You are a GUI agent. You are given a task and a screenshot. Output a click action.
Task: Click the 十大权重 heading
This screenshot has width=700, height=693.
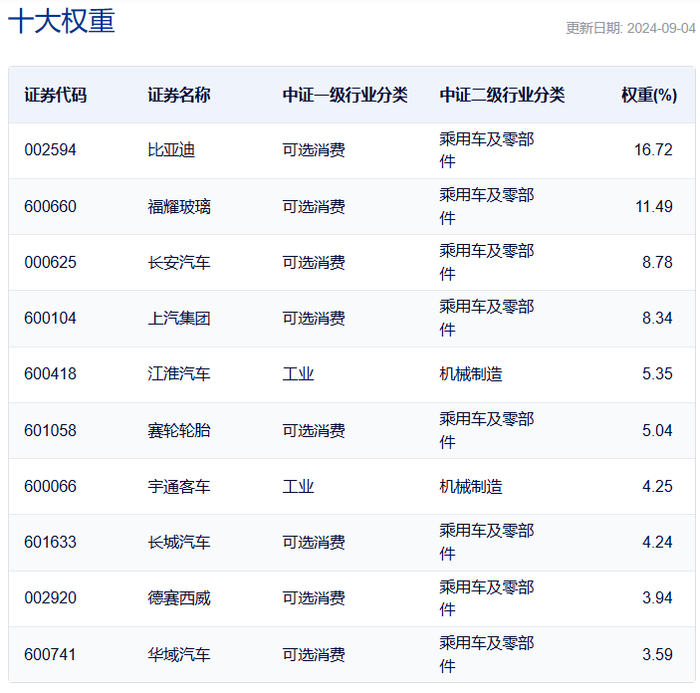coord(62,21)
